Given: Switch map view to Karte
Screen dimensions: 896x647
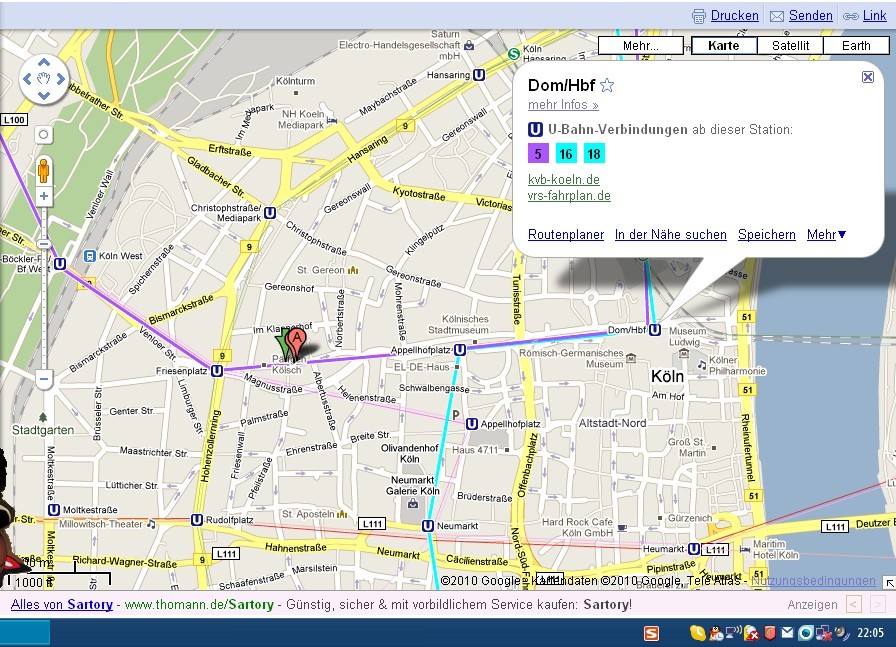Looking at the screenshot, I should point(724,45).
